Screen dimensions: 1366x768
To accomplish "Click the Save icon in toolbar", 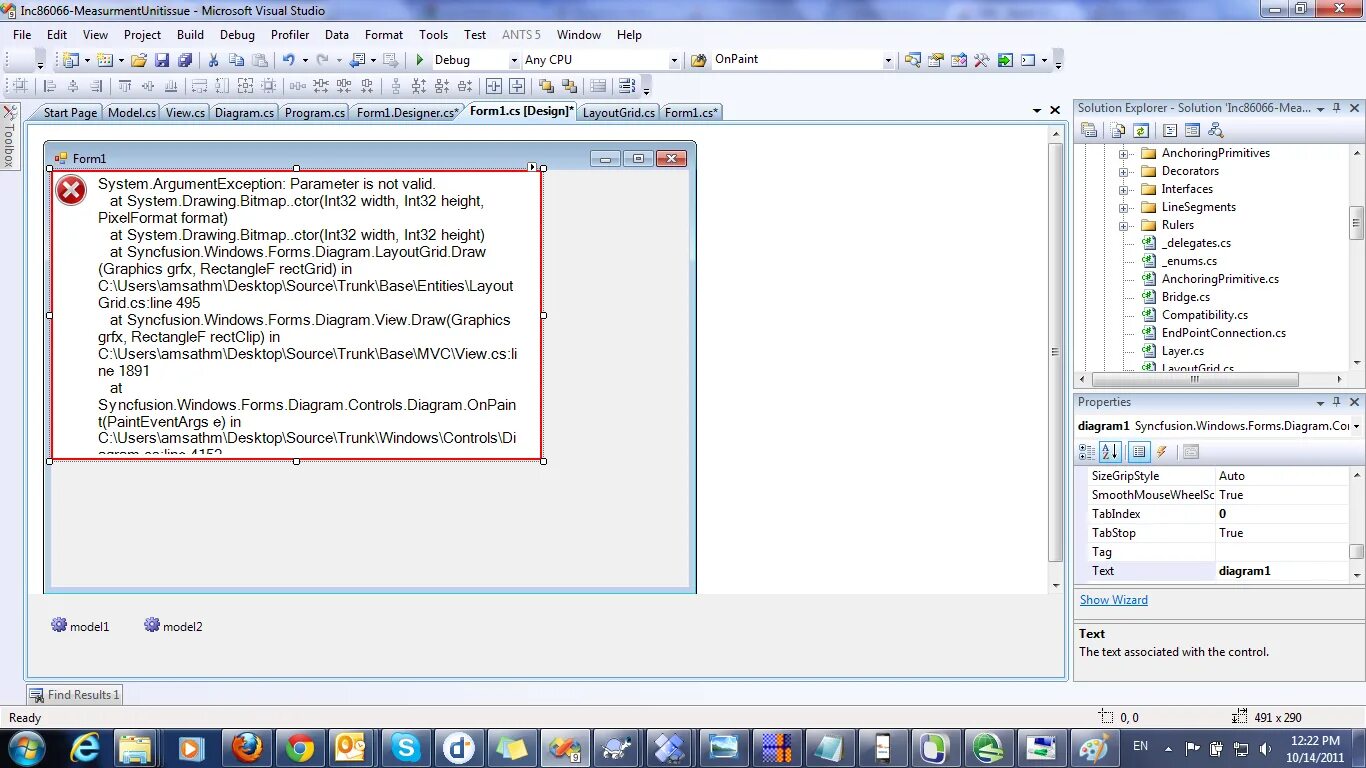I will (x=162, y=60).
